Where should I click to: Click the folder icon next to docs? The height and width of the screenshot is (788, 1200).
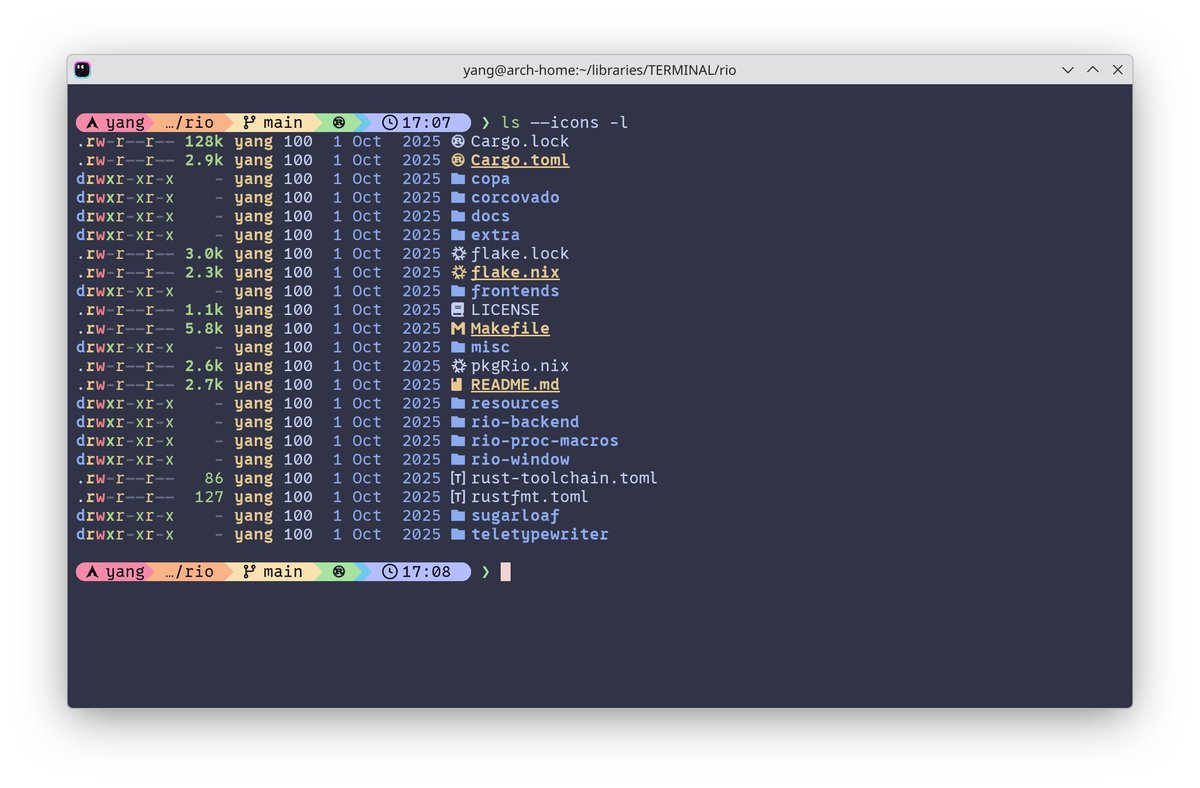point(458,216)
